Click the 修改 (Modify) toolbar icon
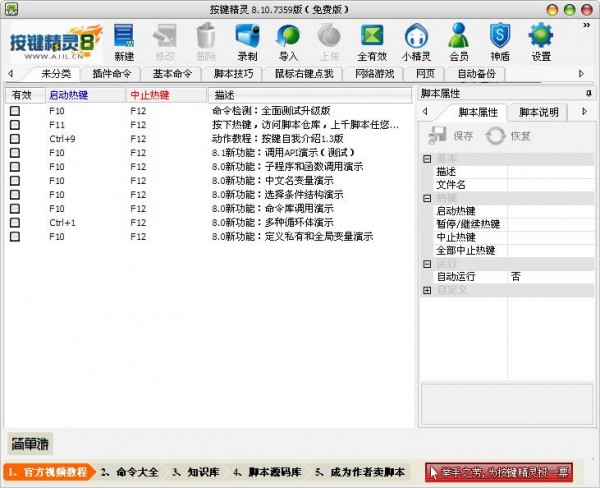Viewport: 600px width, 488px height. pyautogui.click(x=165, y=42)
